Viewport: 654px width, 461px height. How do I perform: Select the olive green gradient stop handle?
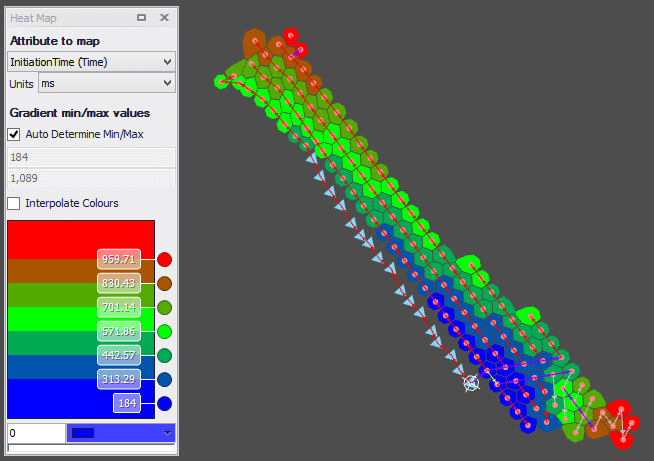coord(165,308)
